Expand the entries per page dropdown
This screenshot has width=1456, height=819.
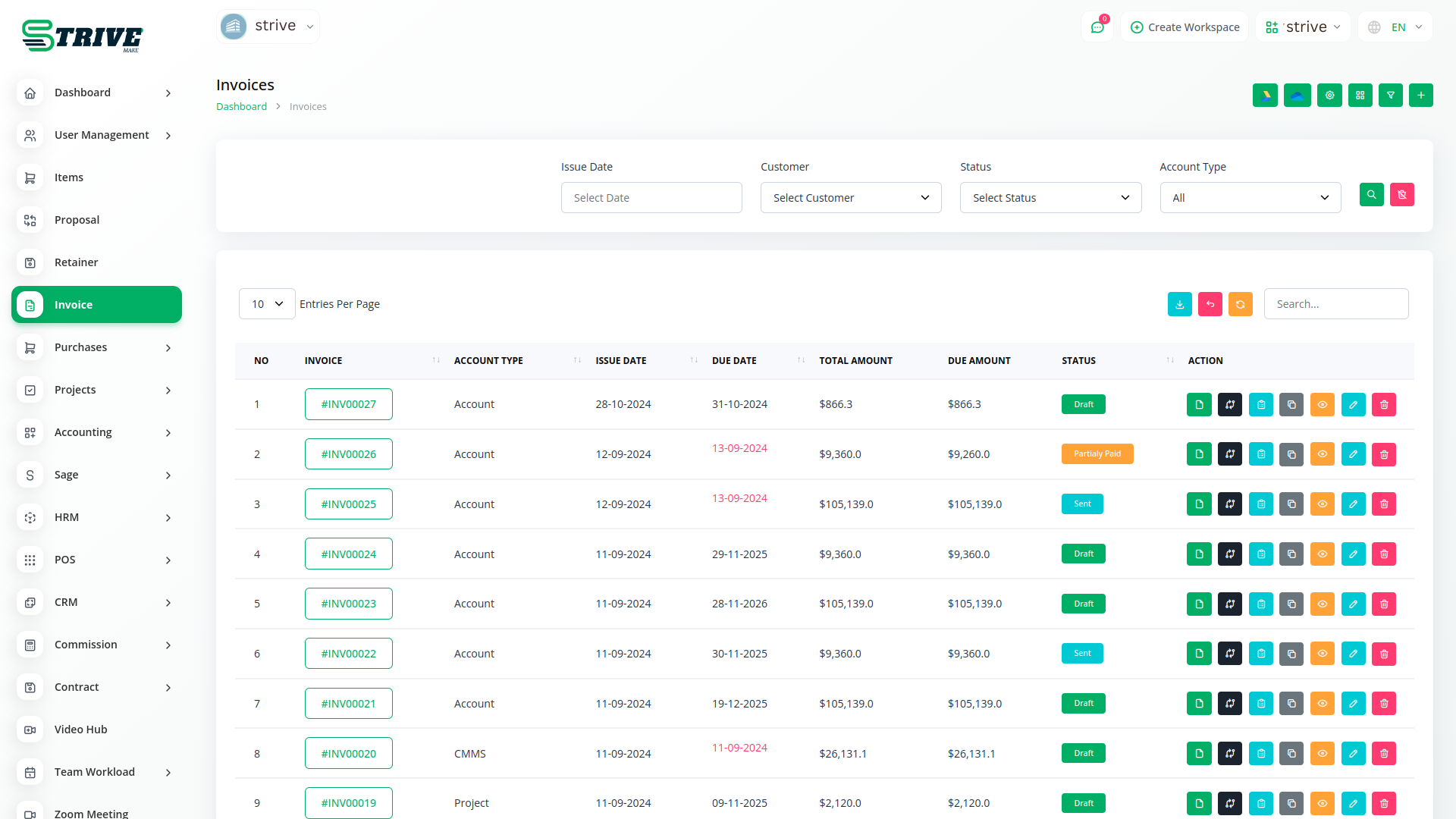coord(267,304)
